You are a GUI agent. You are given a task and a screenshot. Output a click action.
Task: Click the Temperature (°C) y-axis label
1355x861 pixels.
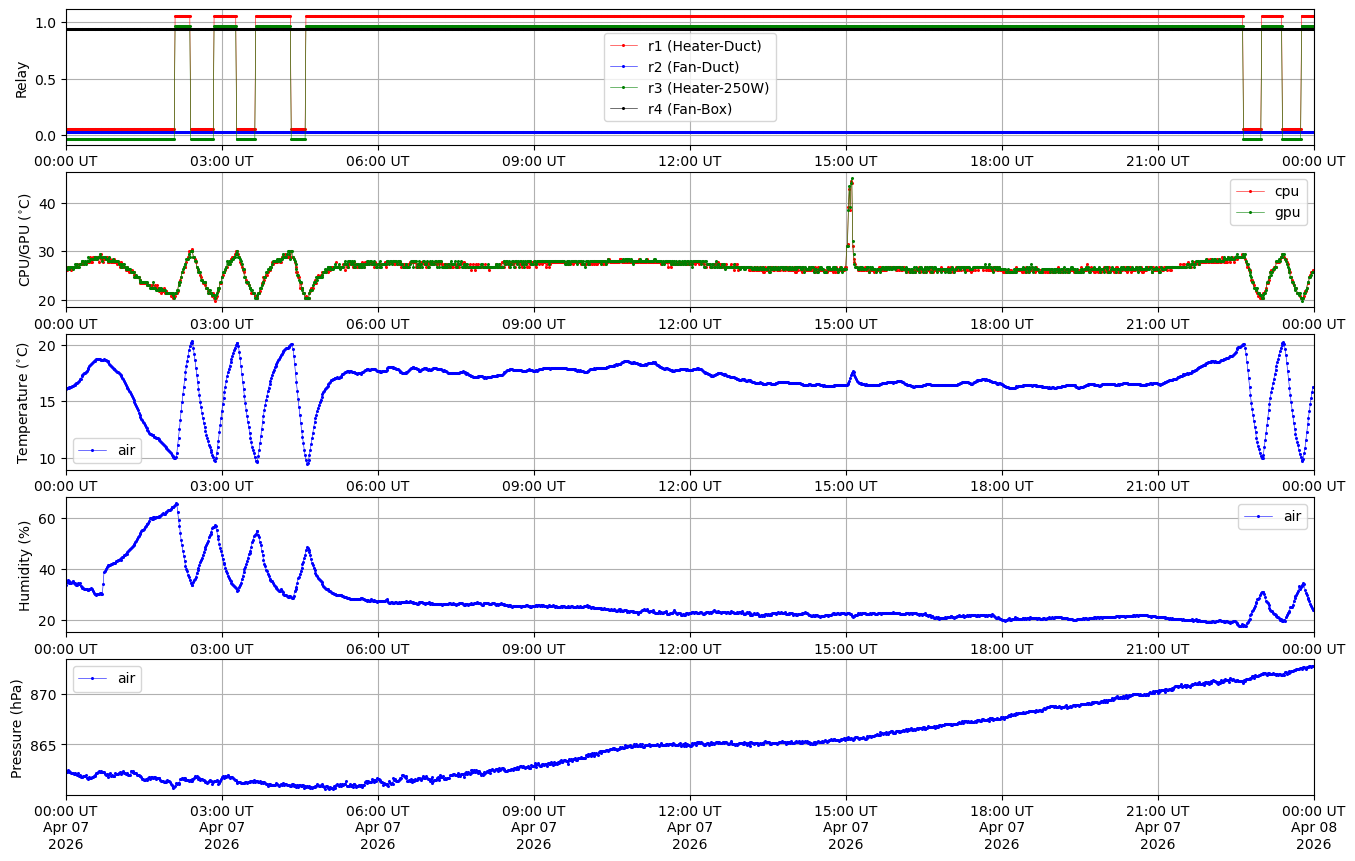[x=24, y=402]
